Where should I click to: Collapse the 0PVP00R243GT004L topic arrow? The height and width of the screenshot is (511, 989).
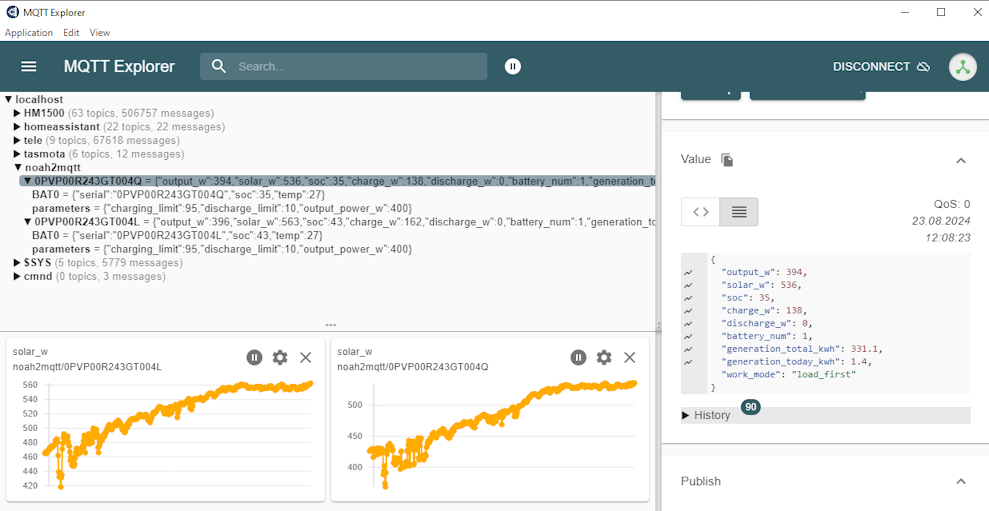[27, 222]
